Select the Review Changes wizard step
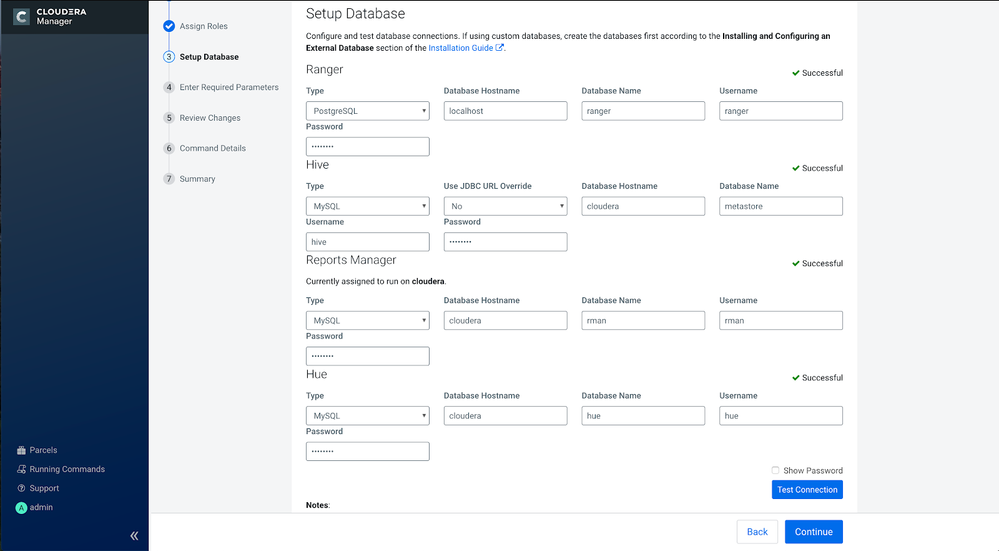 (x=210, y=118)
